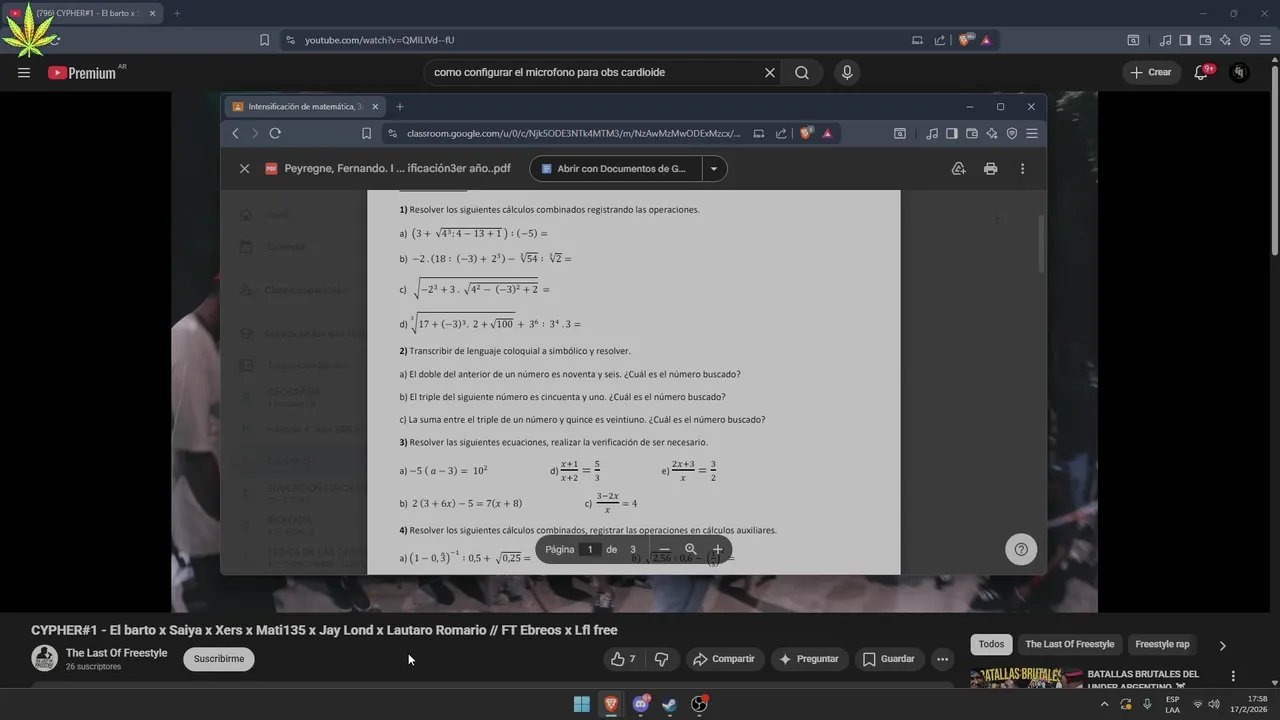Open options for BATALLAS BRUTALES video

pos(1233,676)
